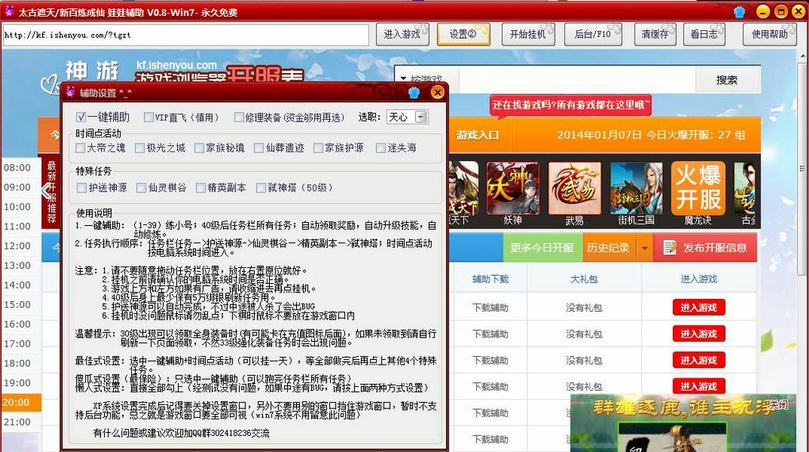Image resolution: width=809 pixels, height=452 pixels.
Task: Enable the 精英副本 task
Action: tap(201, 188)
